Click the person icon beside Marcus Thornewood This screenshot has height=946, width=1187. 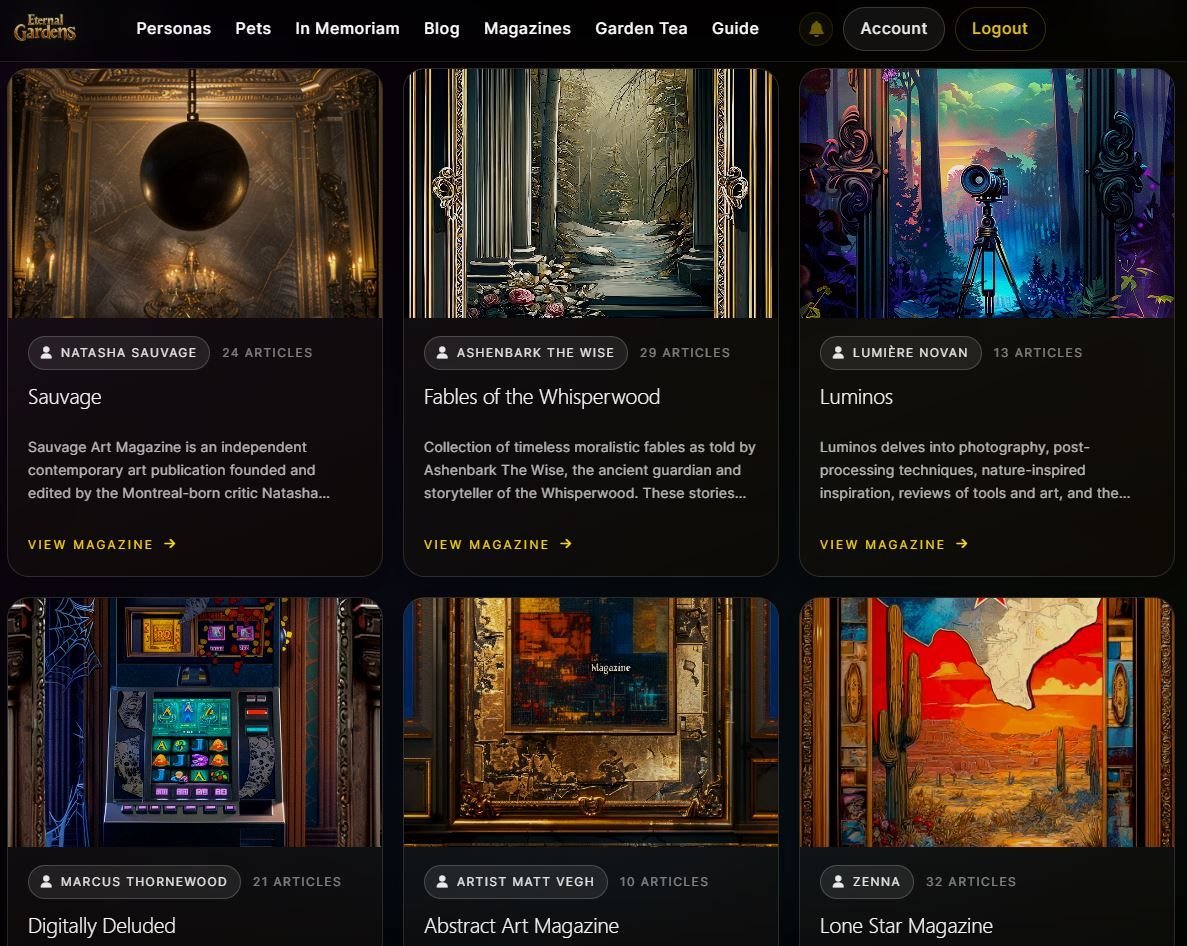[46, 882]
